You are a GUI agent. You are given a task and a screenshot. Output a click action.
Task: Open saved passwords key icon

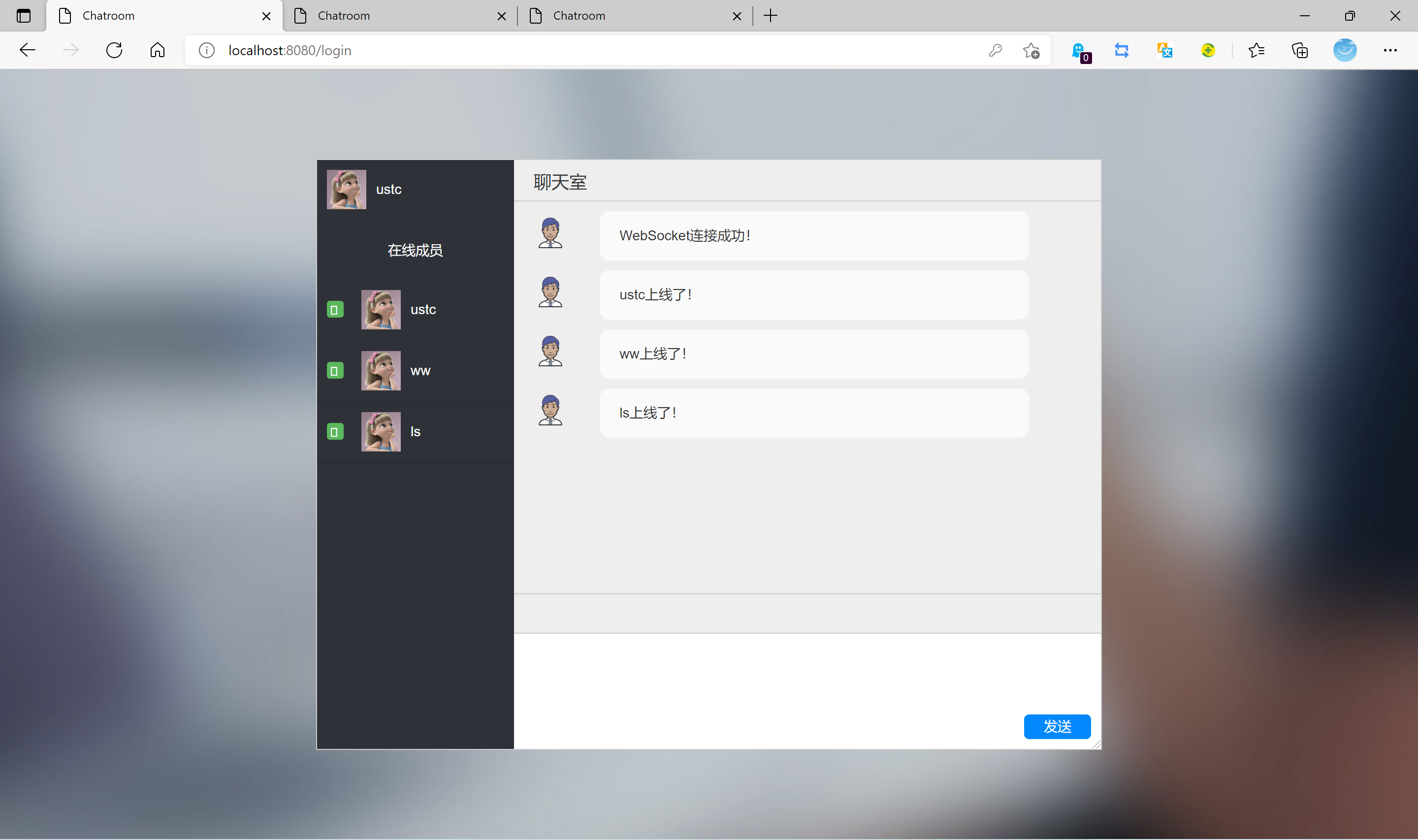click(x=996, y=50)
